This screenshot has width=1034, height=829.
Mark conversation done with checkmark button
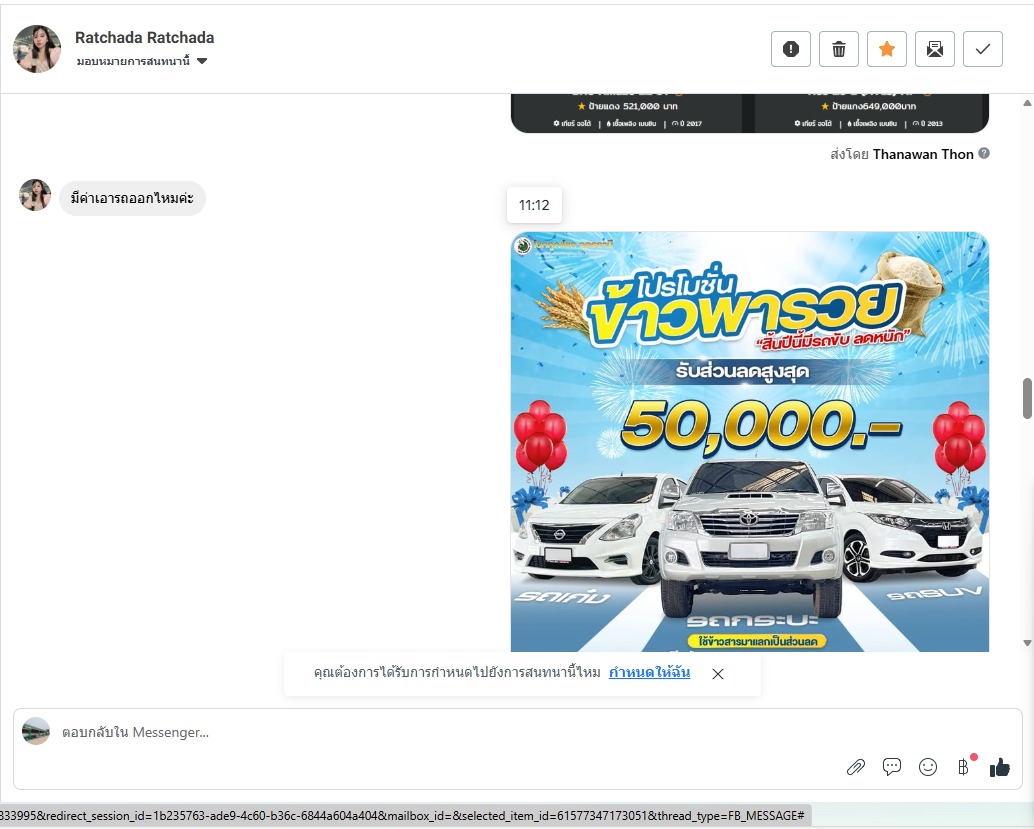tap(982, 49)
